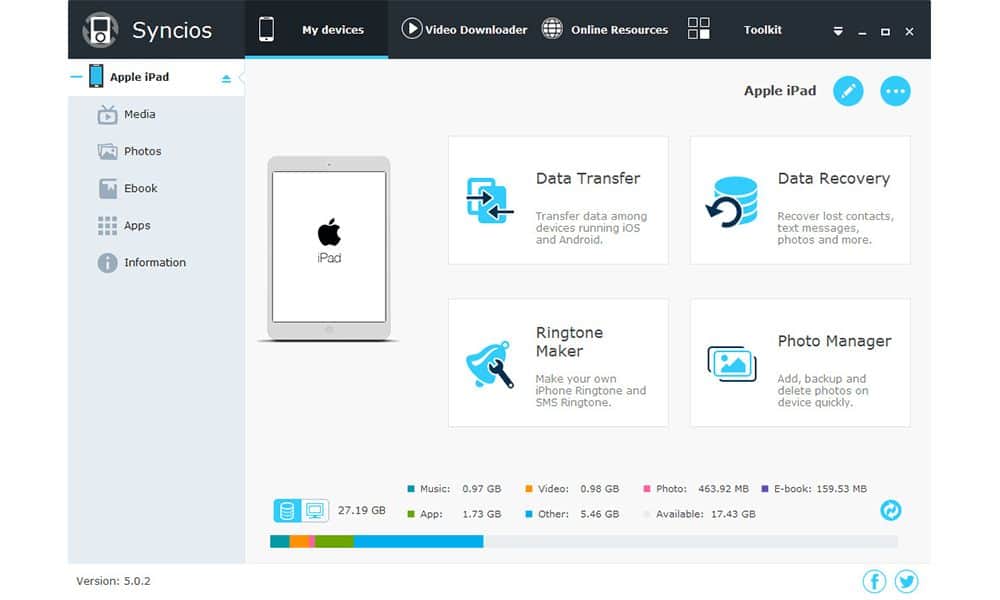Click the Version: 5.0.2 text
The image size is (1000, 600).
tap(114, 581)
